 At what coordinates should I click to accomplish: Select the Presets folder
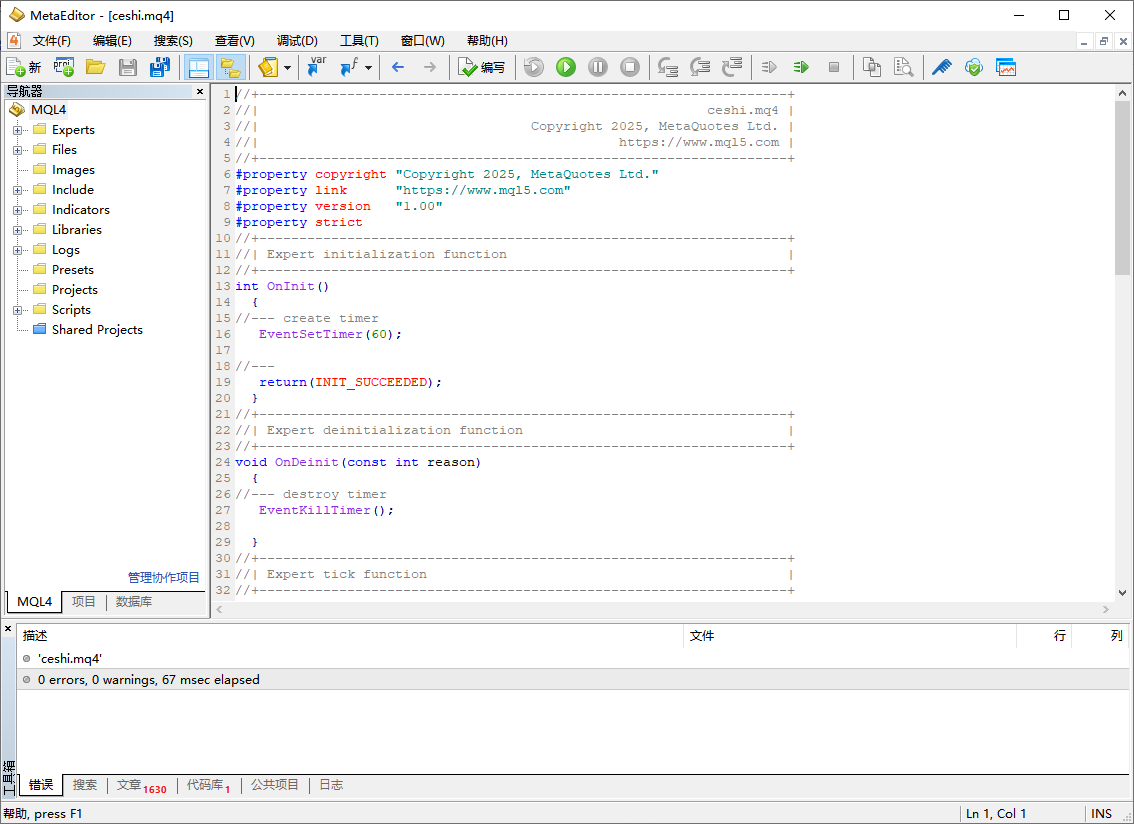tap(72, 270)
